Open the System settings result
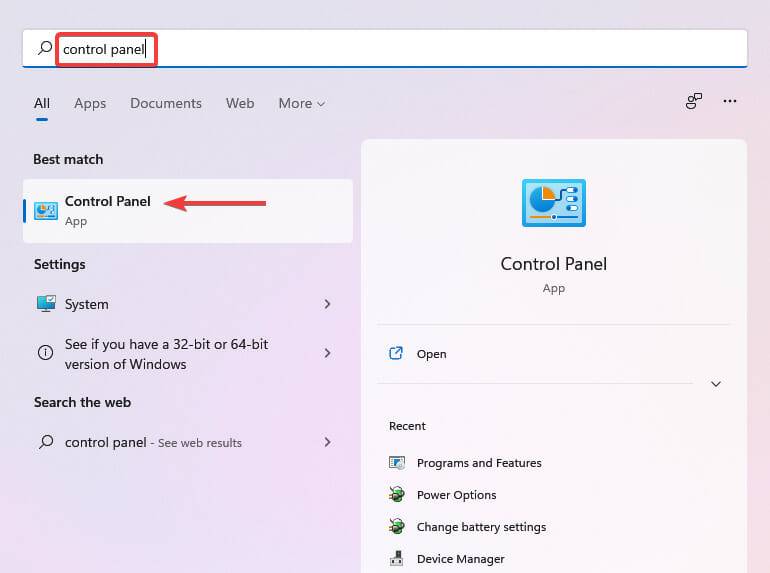Image resolution: width=770 pixels, height=573 pixels. coord(188,304)
